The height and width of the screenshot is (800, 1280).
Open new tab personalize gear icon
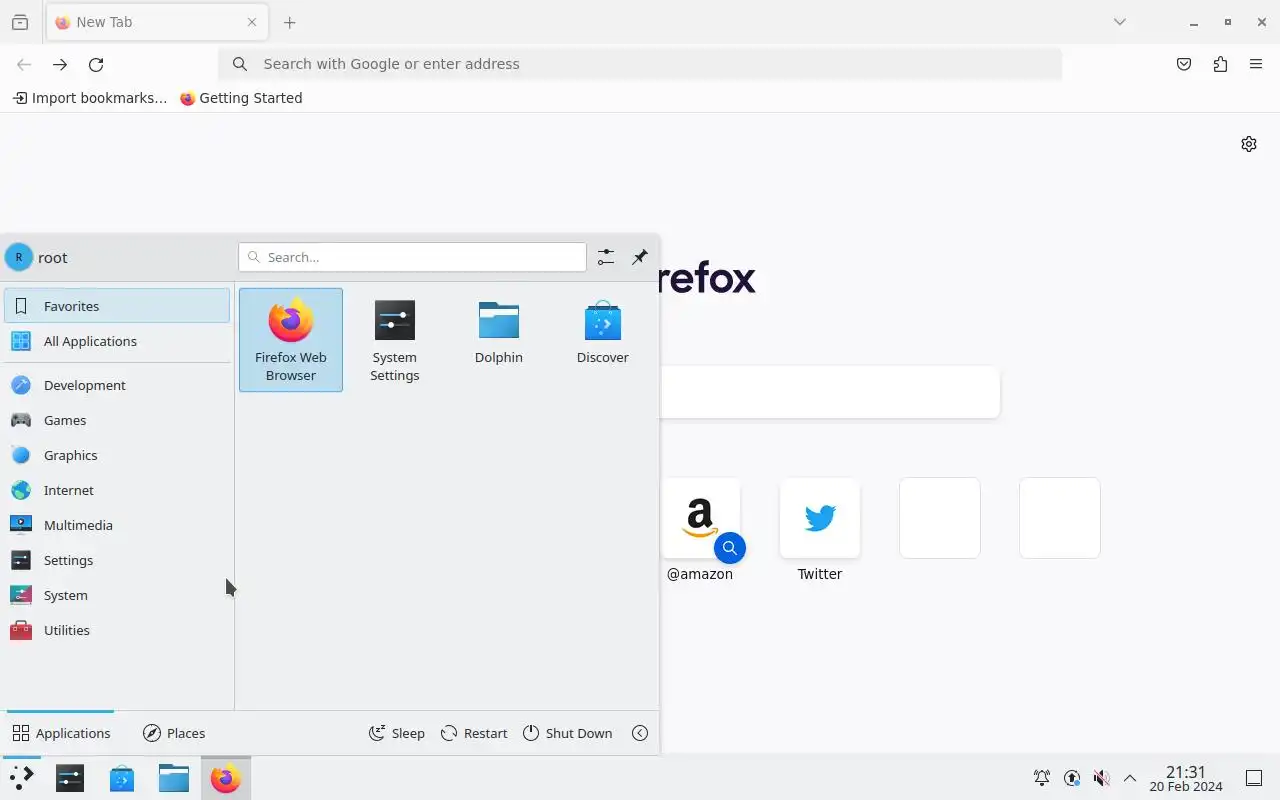point(1249,144)
